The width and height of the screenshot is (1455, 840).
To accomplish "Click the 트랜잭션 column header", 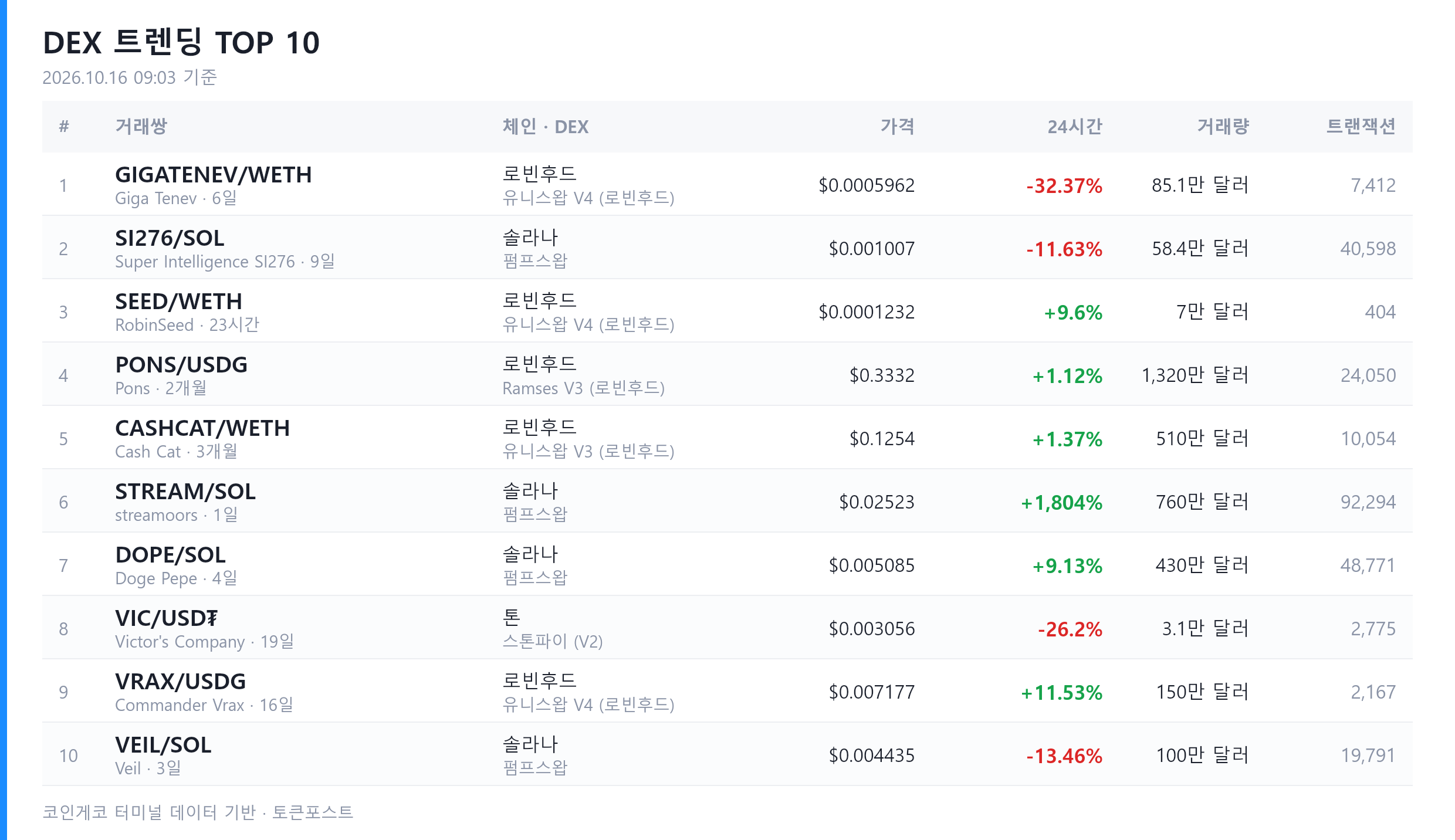I will [x=1361, y=126].
